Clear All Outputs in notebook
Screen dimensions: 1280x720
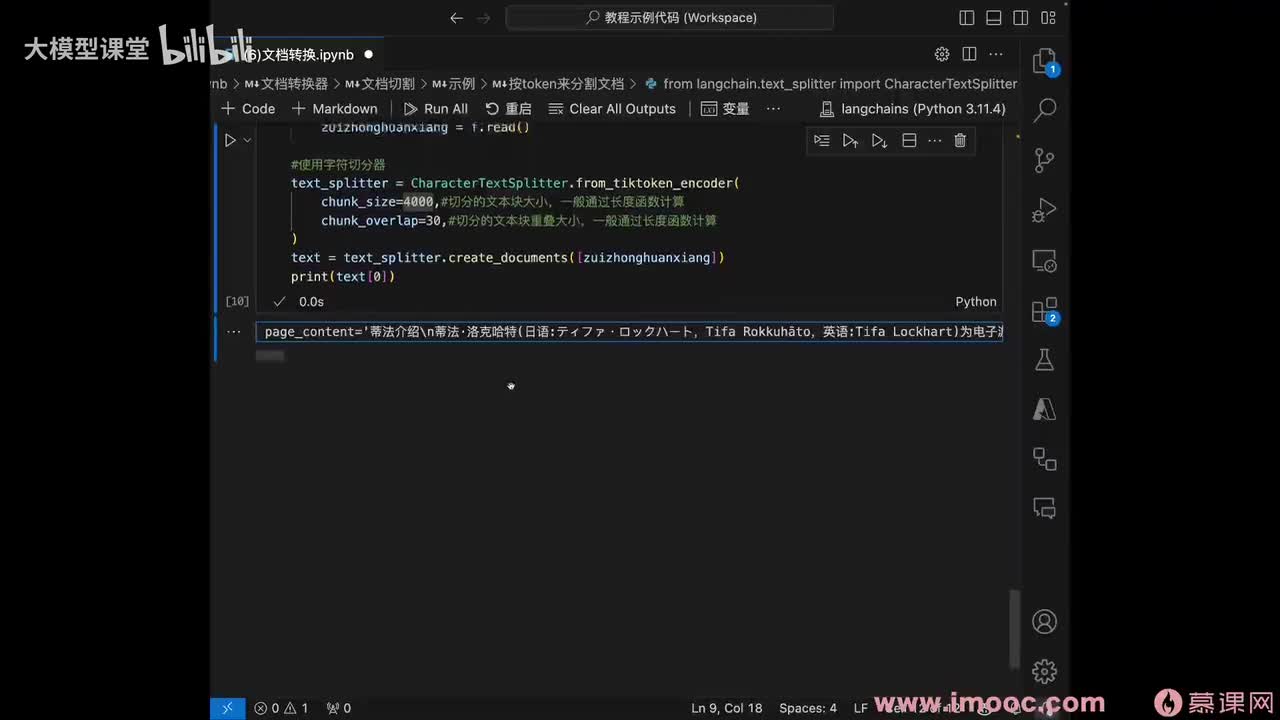613,109
